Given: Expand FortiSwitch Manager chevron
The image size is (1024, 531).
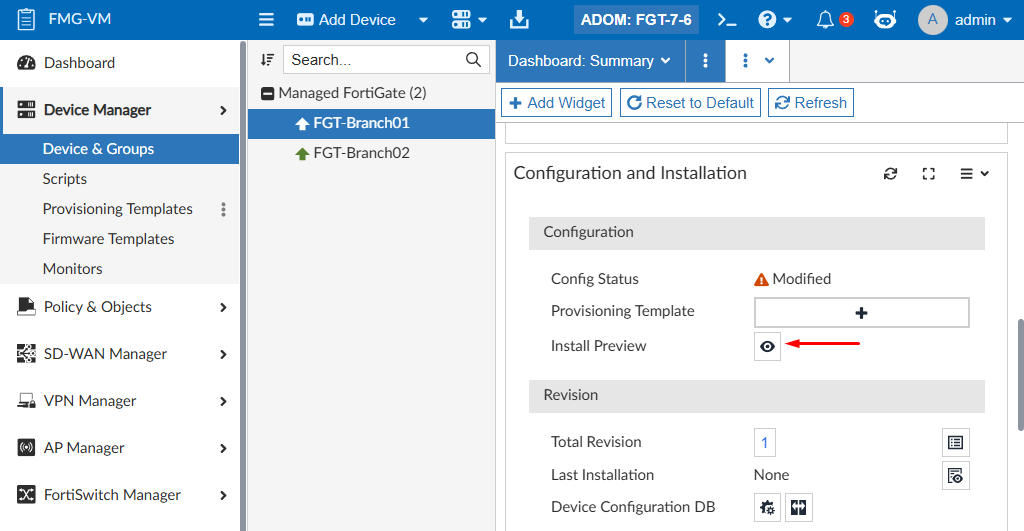Looking at the screenshot, I should pyautogui.click(x=223, y=496).
